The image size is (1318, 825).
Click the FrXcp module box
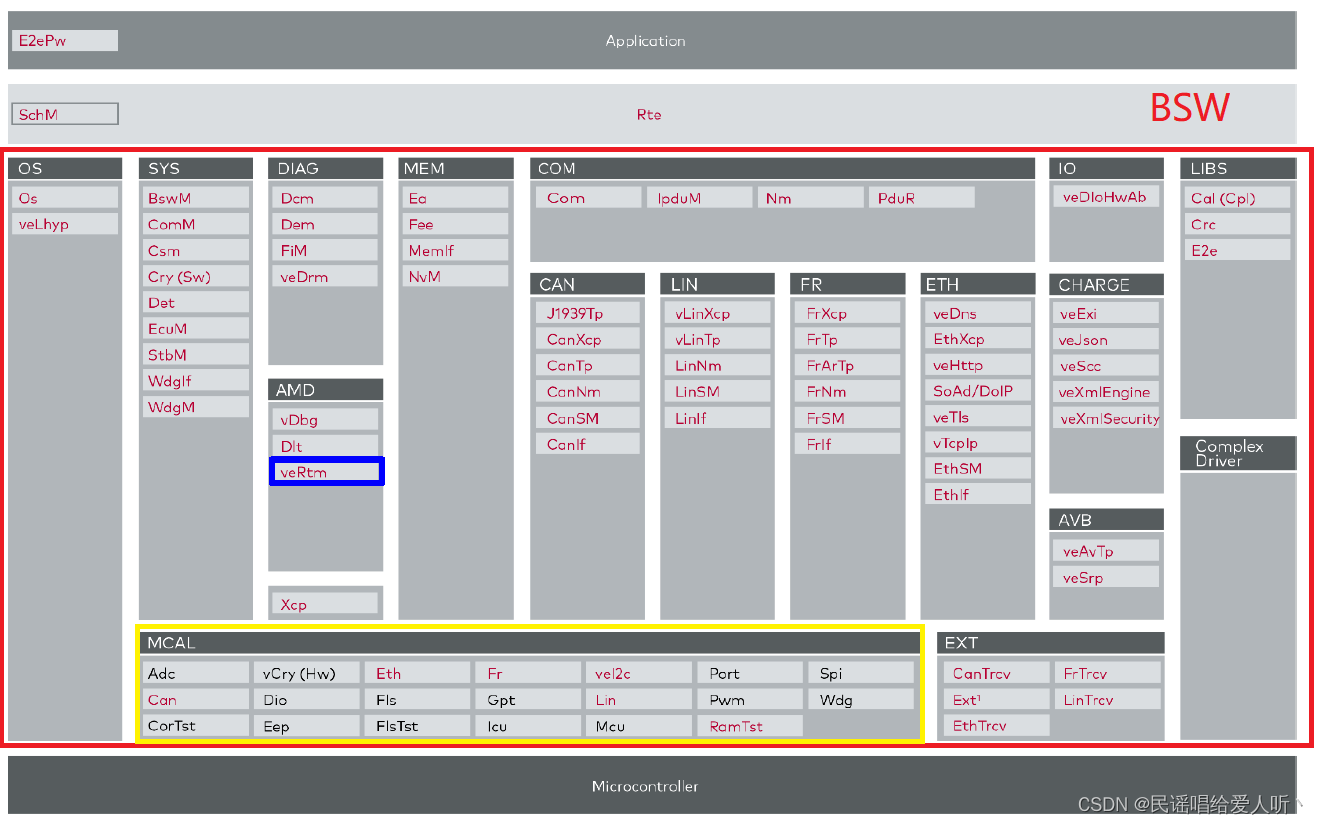pyautogui.click(x=848, y=313)
